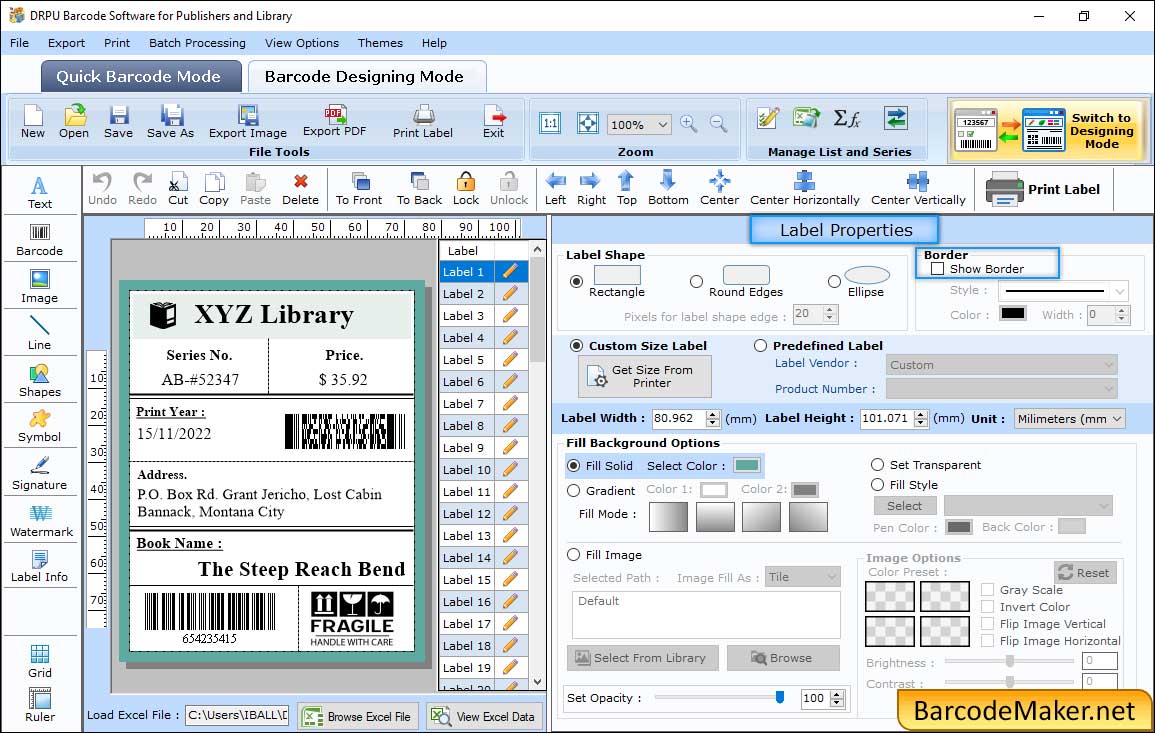Screen dimensions: 1155x733
Task: Add a Watermark using sidebar tool
Action: click(41, 521)
